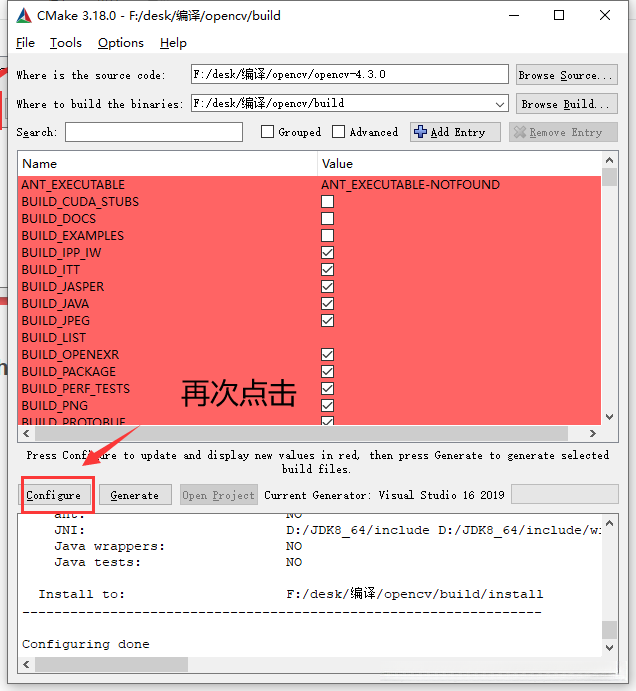Uncheck BUILD_OPENEXR checkbox
The width and height of the screenshot is (636, 691).
coord(327,354)
